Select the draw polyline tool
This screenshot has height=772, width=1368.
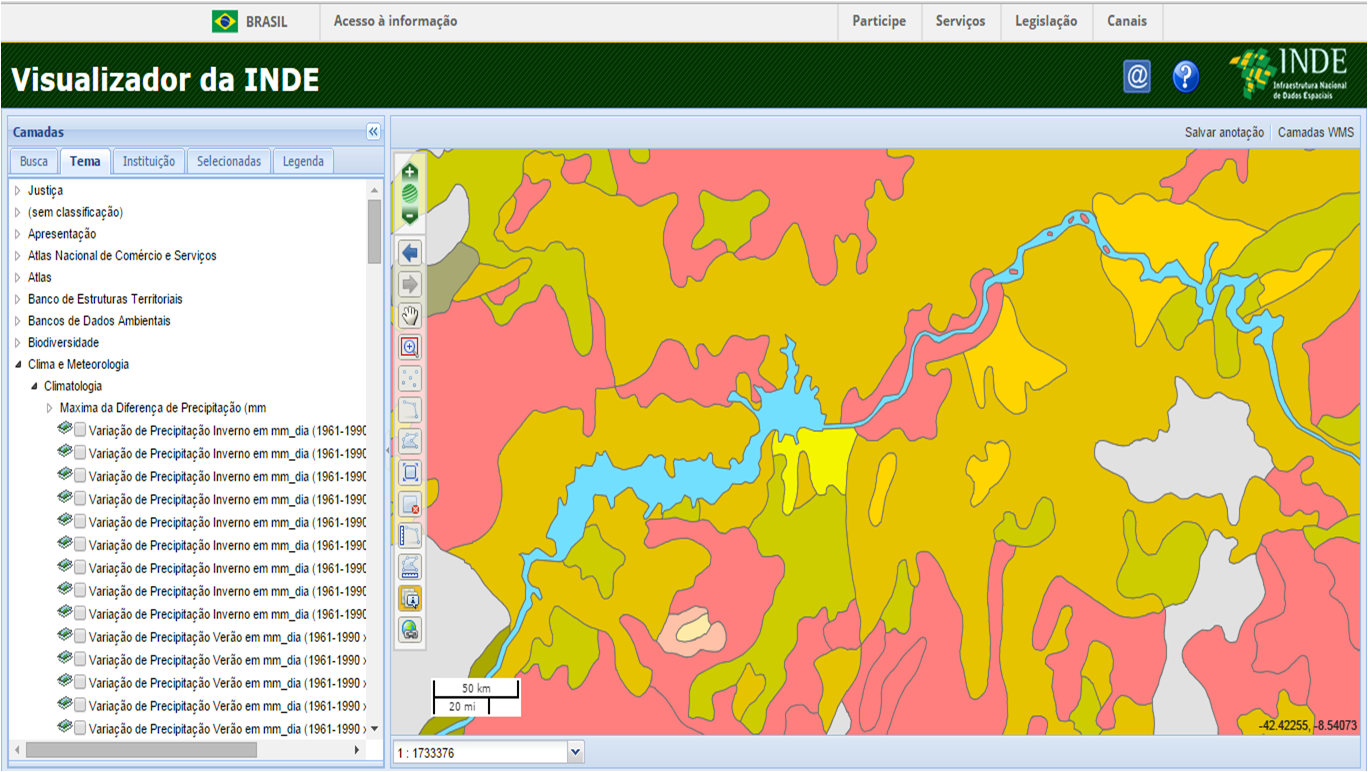pyautogui.click(x=410, y=410)
